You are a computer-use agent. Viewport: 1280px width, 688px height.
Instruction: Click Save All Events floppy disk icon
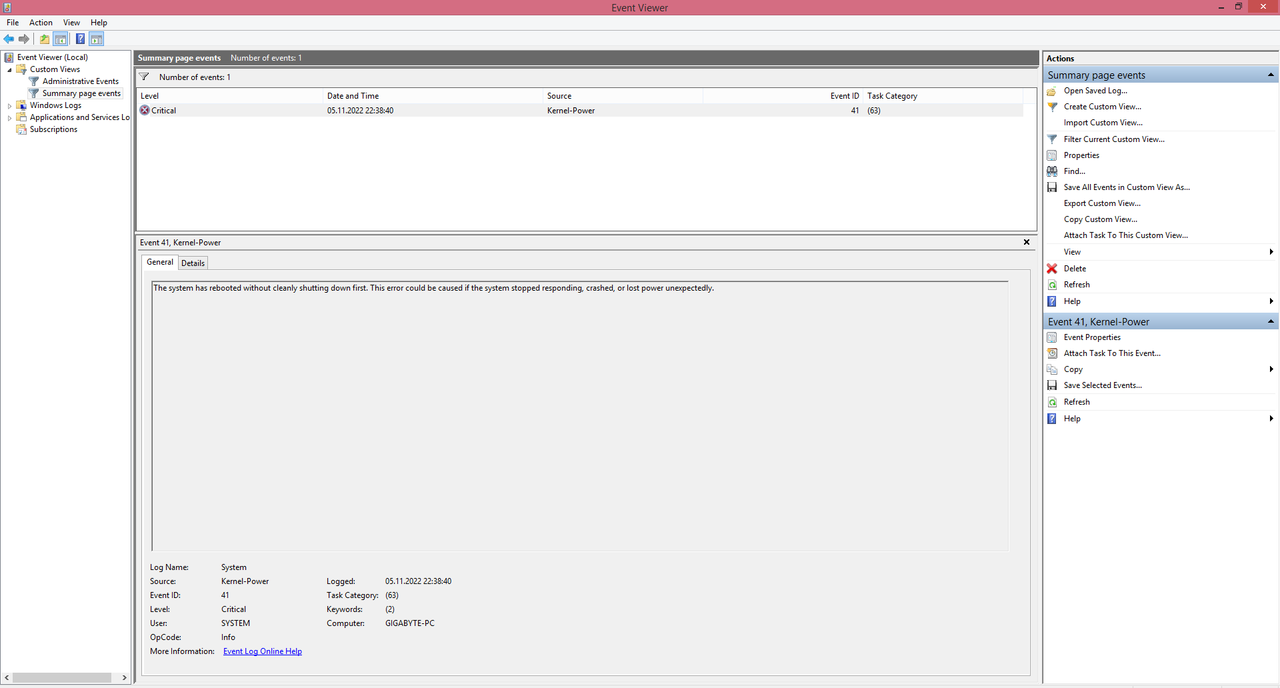tap(1052, 187)
